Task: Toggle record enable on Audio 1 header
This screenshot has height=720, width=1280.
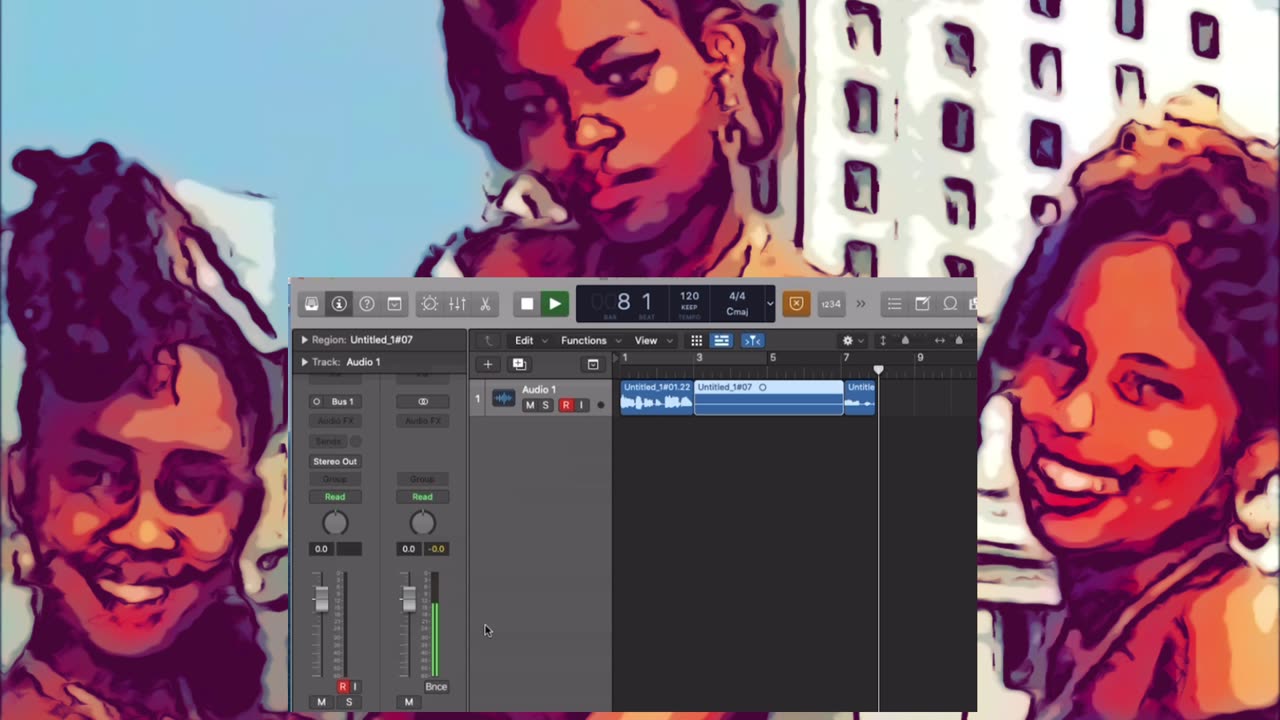Action: (x=566, y=405)
